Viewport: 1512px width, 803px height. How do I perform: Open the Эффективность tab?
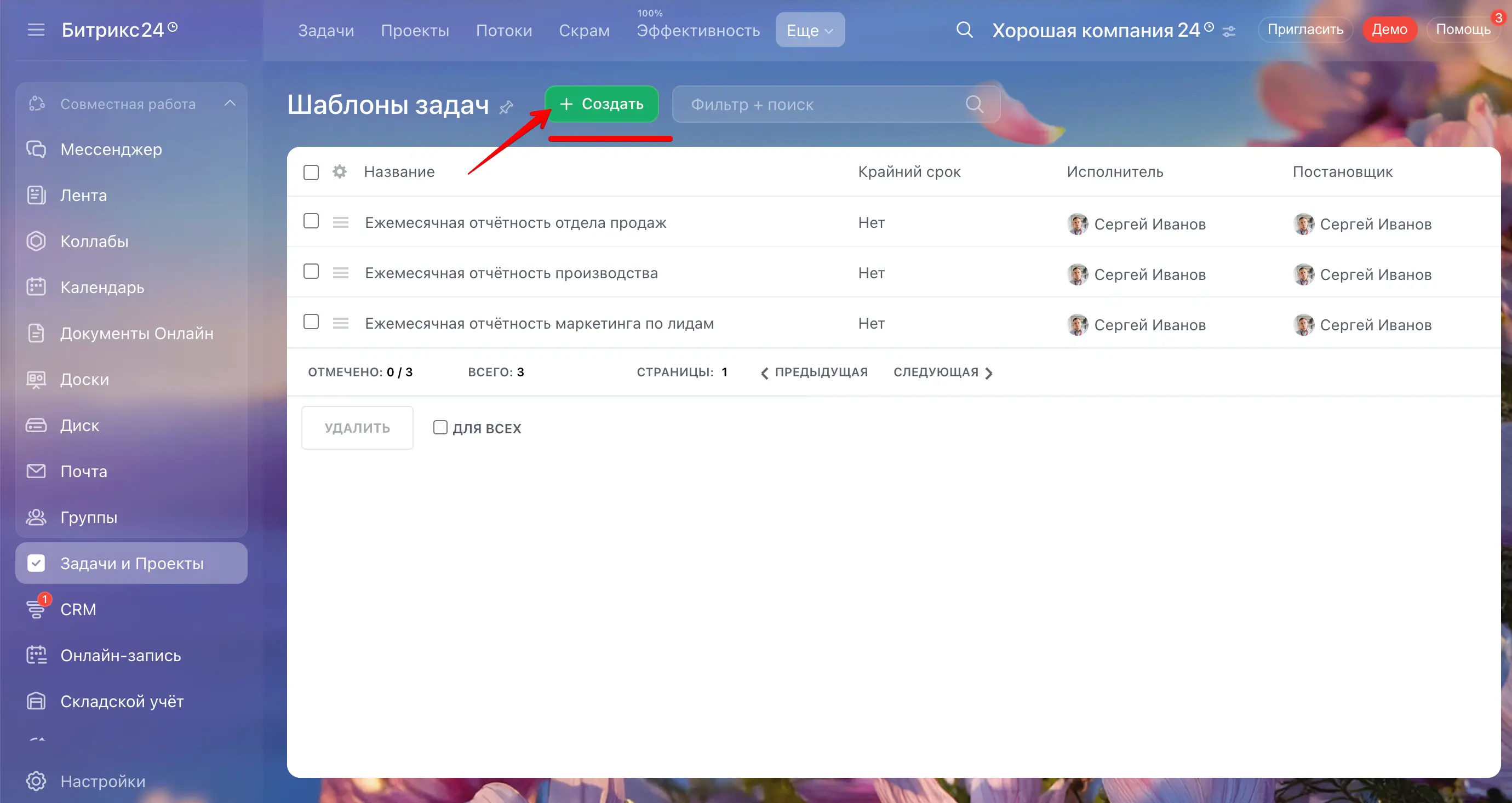coord(698,31)
